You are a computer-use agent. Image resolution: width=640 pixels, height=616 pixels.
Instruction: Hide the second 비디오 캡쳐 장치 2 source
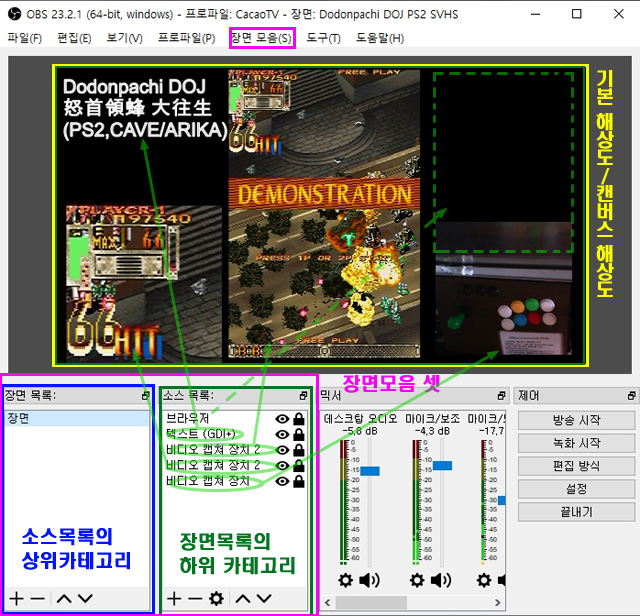pyautogui.click(x=282, y=466)
